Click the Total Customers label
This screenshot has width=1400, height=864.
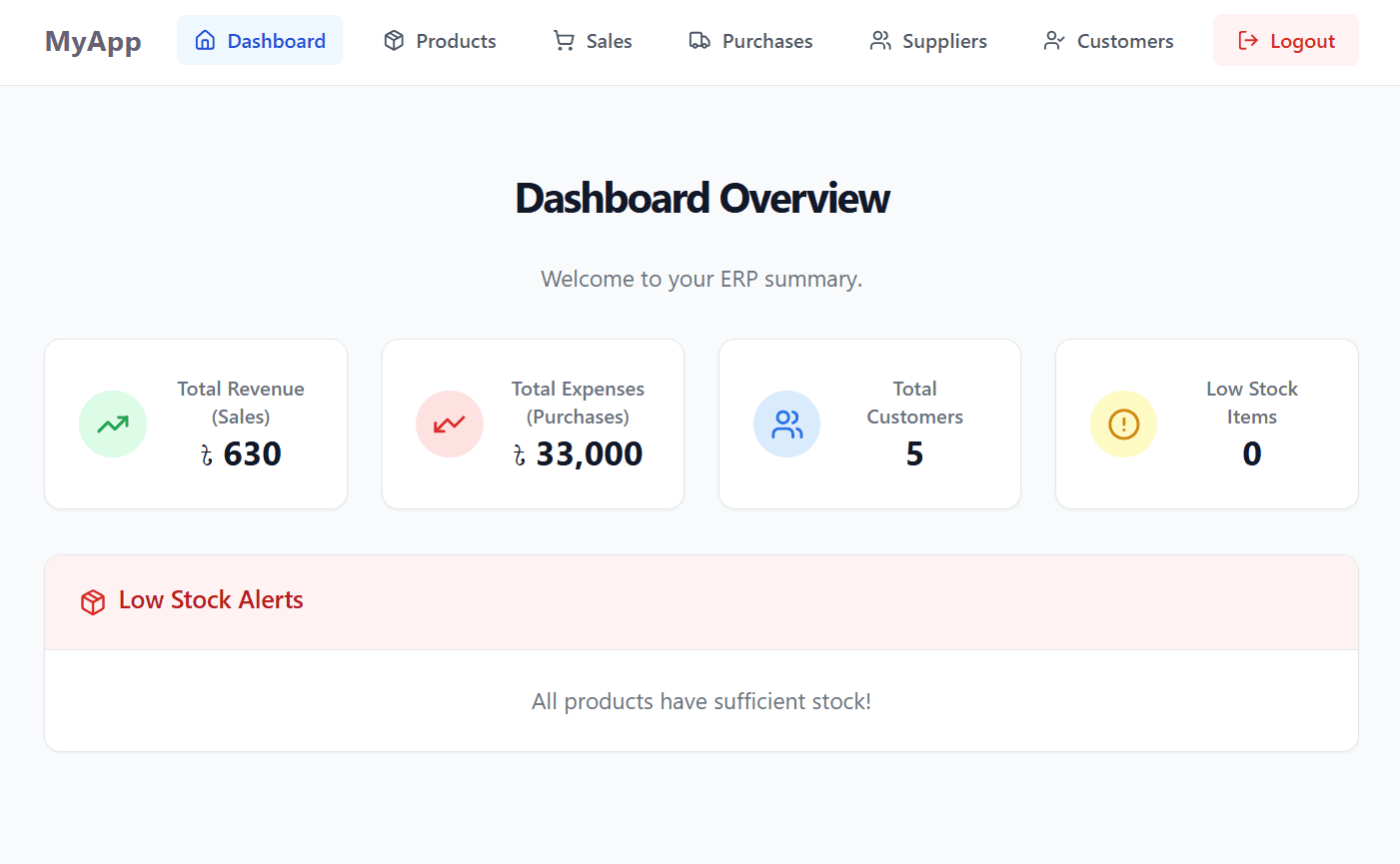914,403
